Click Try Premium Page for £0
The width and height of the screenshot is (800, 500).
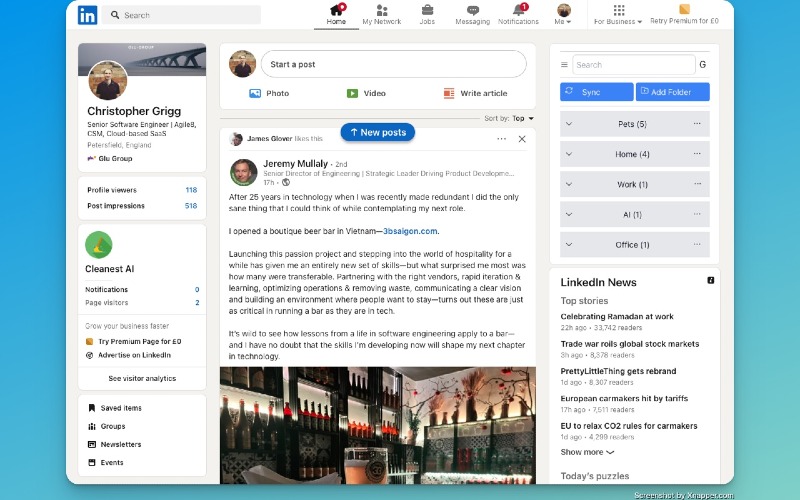coord(134,341)
